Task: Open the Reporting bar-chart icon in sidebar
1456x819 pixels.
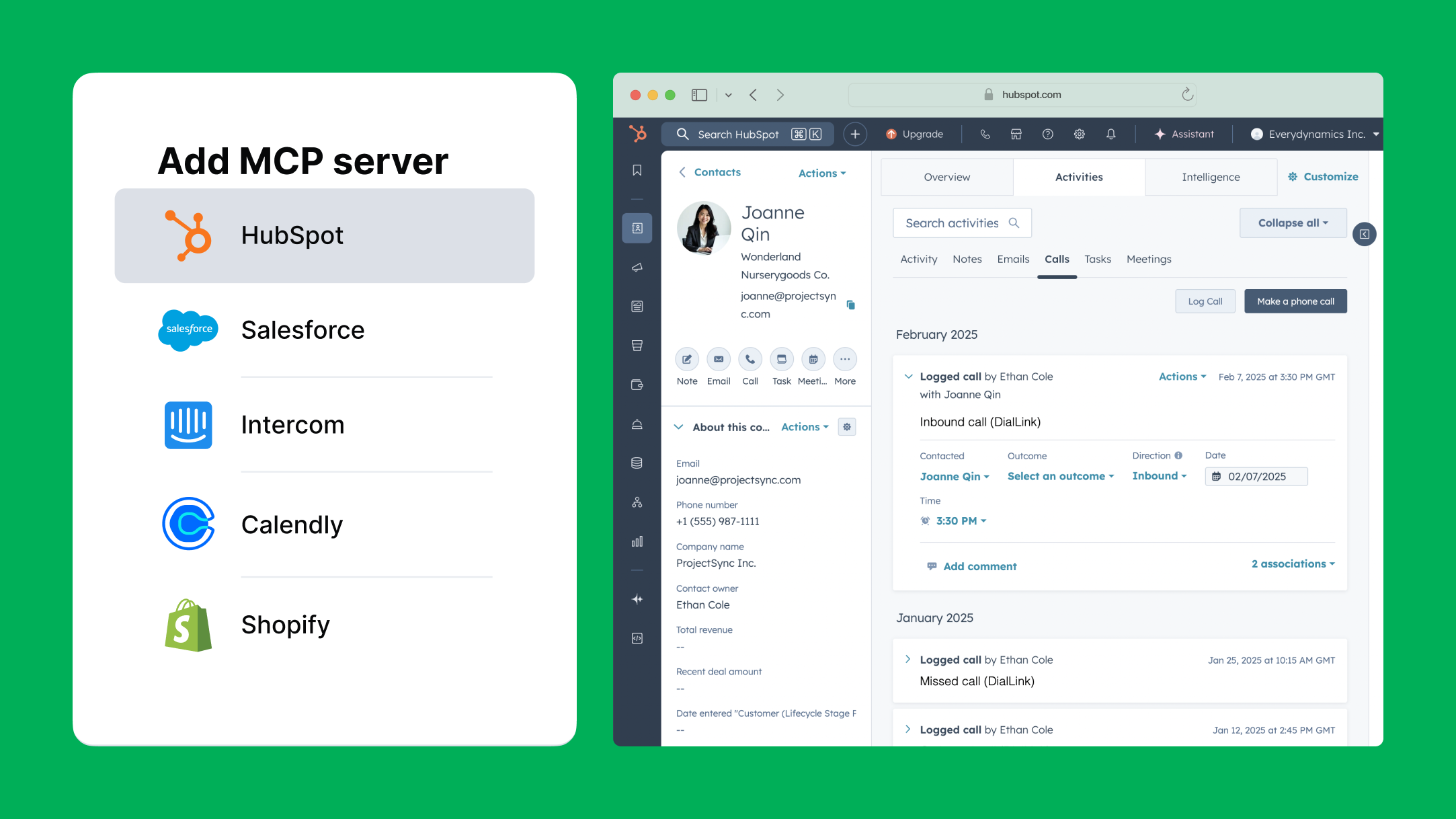Action: click(637, 541)
